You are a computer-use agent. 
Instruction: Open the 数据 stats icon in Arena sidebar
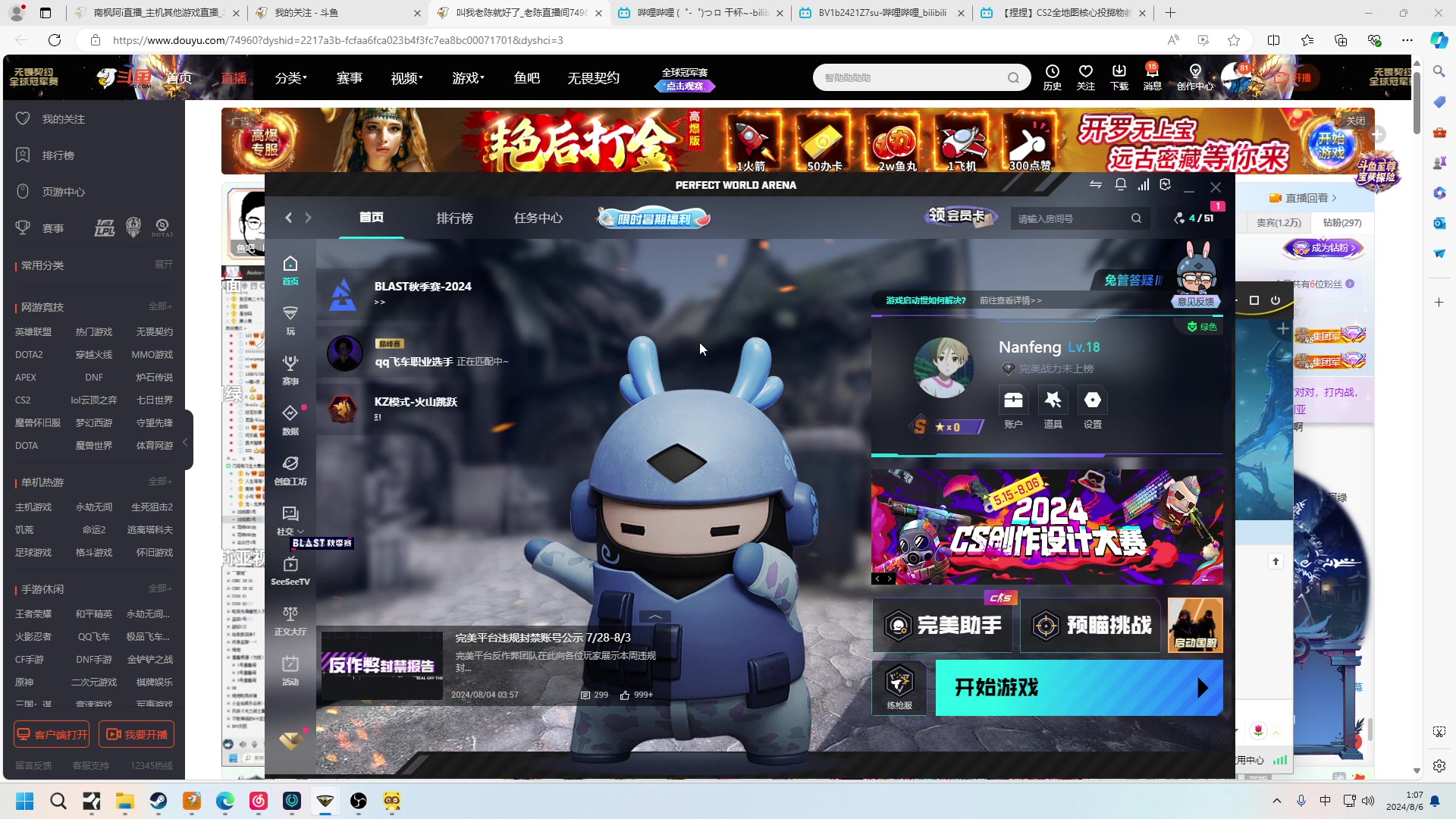point(290,420)
